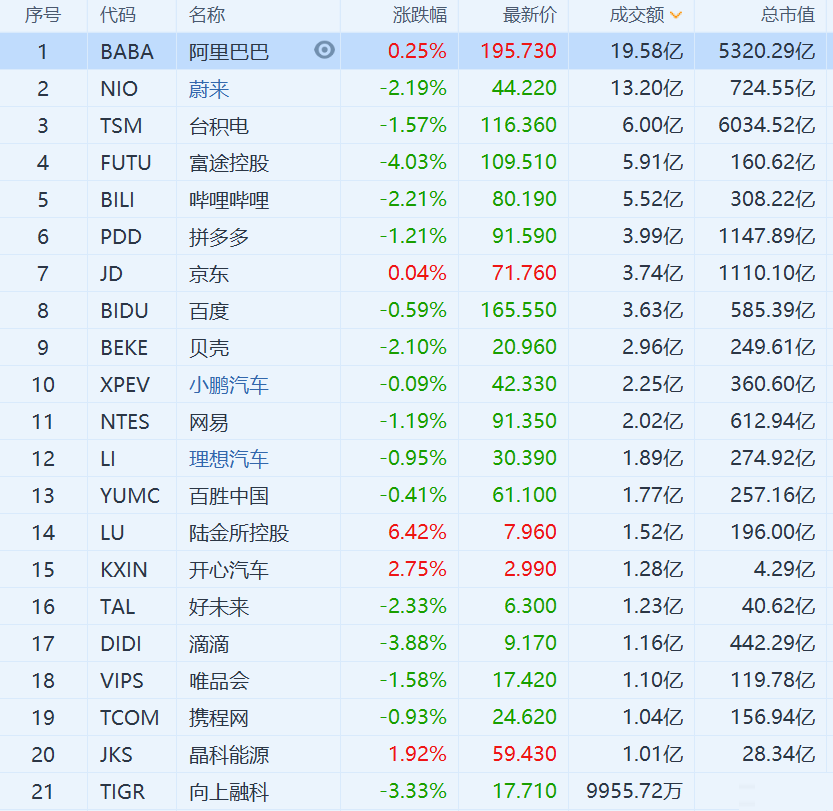Select the YUMC stock code

[130, 496]
